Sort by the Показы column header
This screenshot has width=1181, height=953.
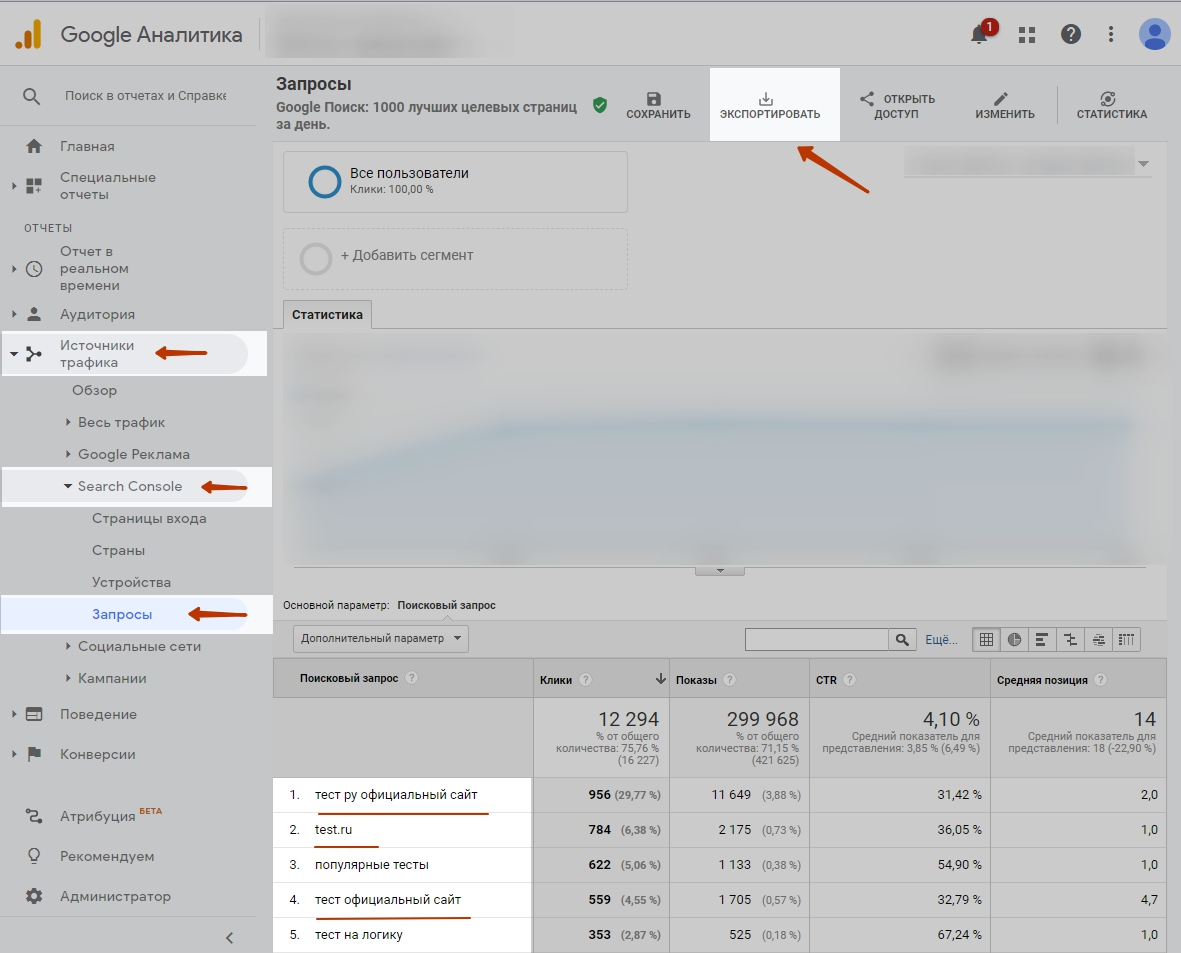tap(696, 680)
